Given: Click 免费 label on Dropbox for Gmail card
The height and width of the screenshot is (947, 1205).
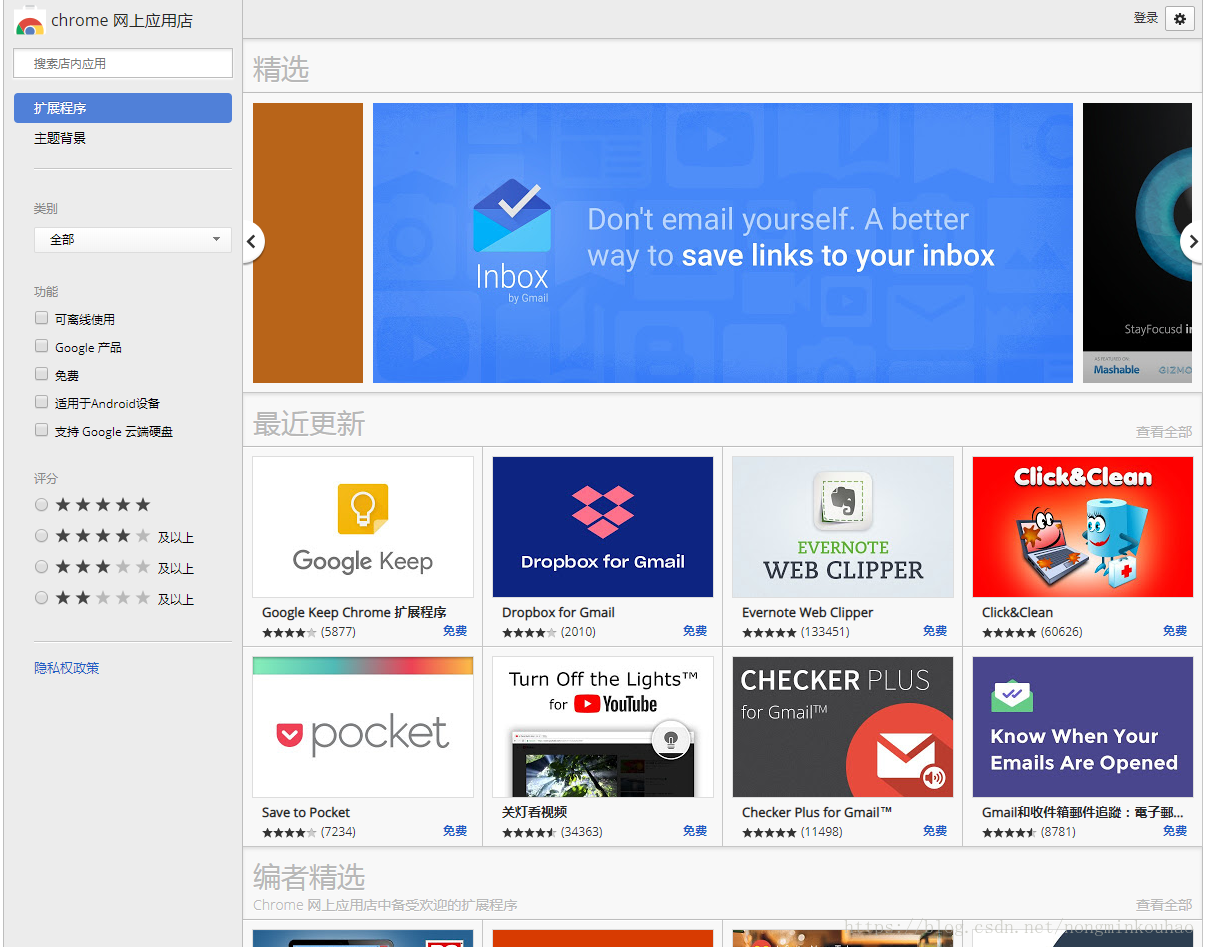Looking at the screenshot, I should click(x=695, y=631).
